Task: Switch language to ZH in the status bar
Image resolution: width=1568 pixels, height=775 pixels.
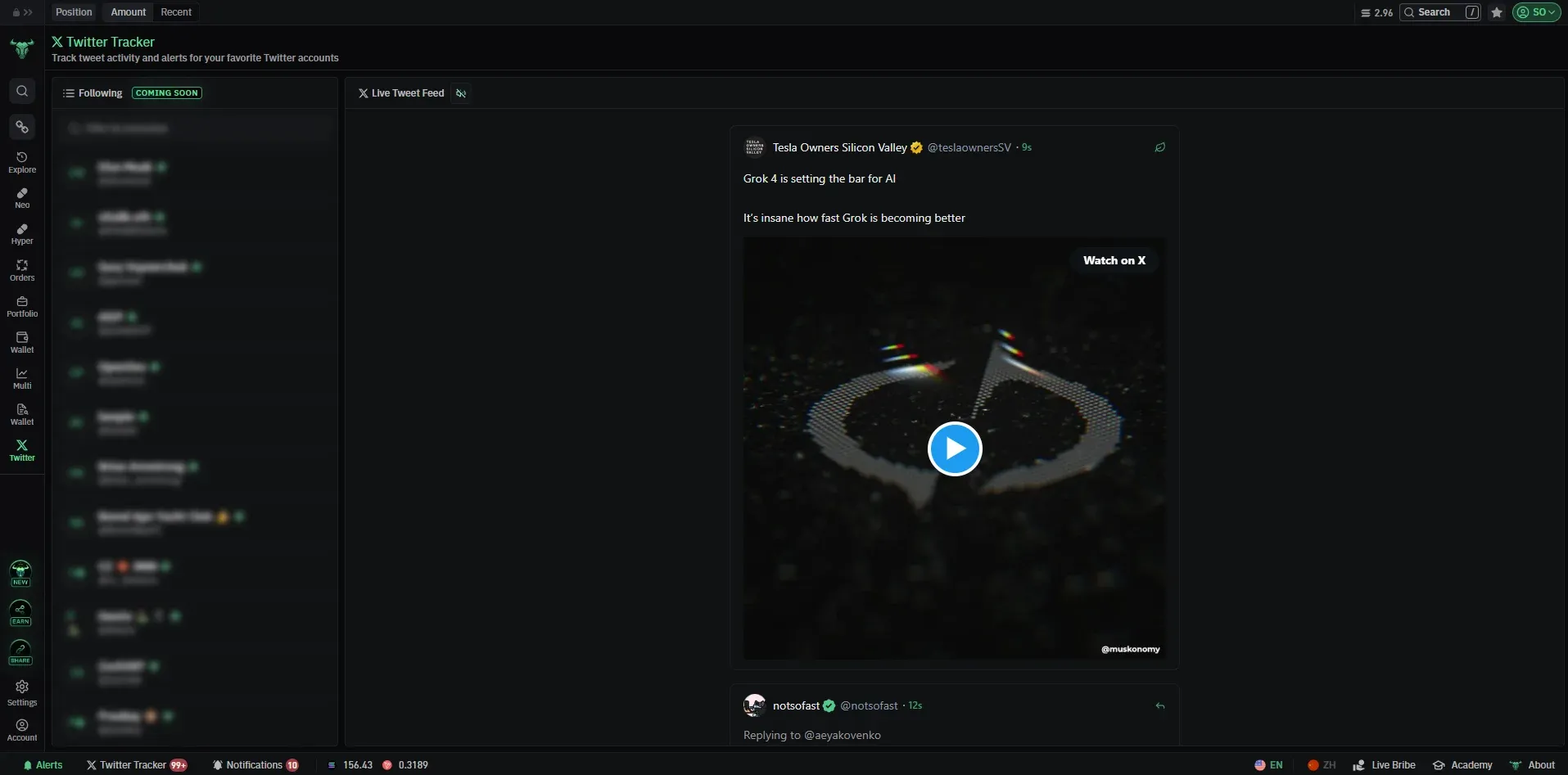Action: [1322, 764]
